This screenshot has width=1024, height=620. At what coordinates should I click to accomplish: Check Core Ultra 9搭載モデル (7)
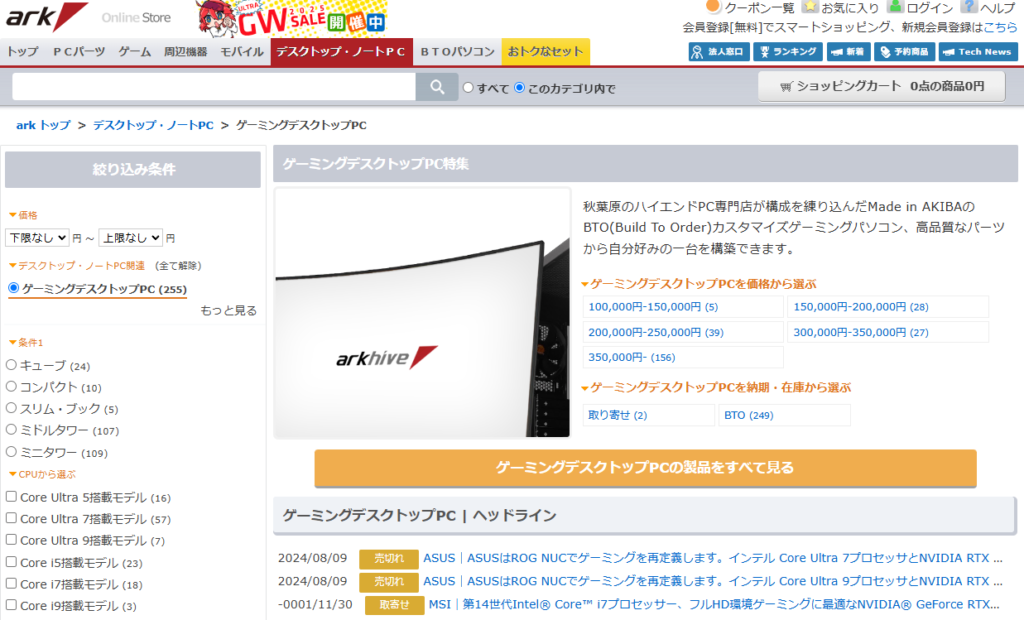(x=11, y=540)
